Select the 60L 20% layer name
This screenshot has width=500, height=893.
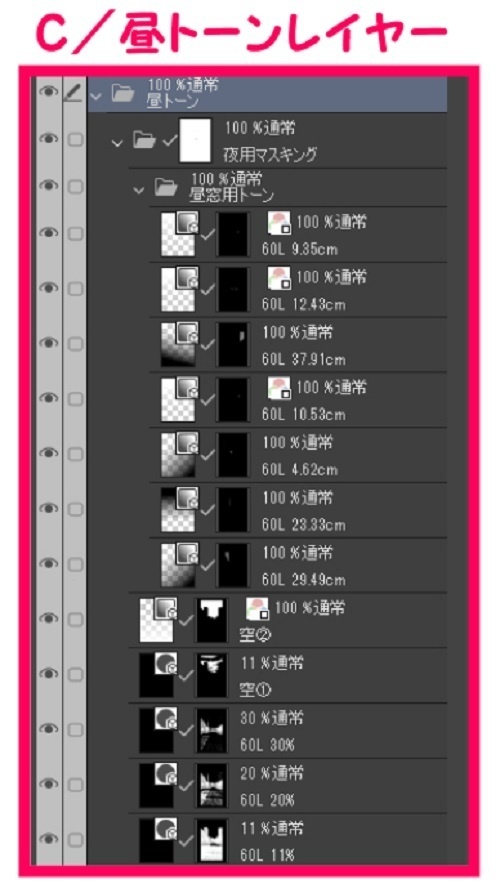click(x=267, y=800)
